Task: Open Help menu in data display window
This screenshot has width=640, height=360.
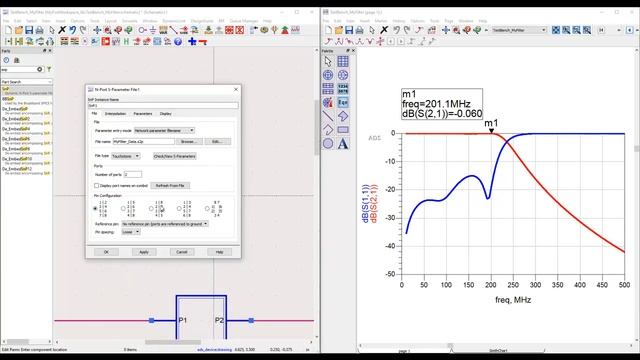Action: pos(483,21)
